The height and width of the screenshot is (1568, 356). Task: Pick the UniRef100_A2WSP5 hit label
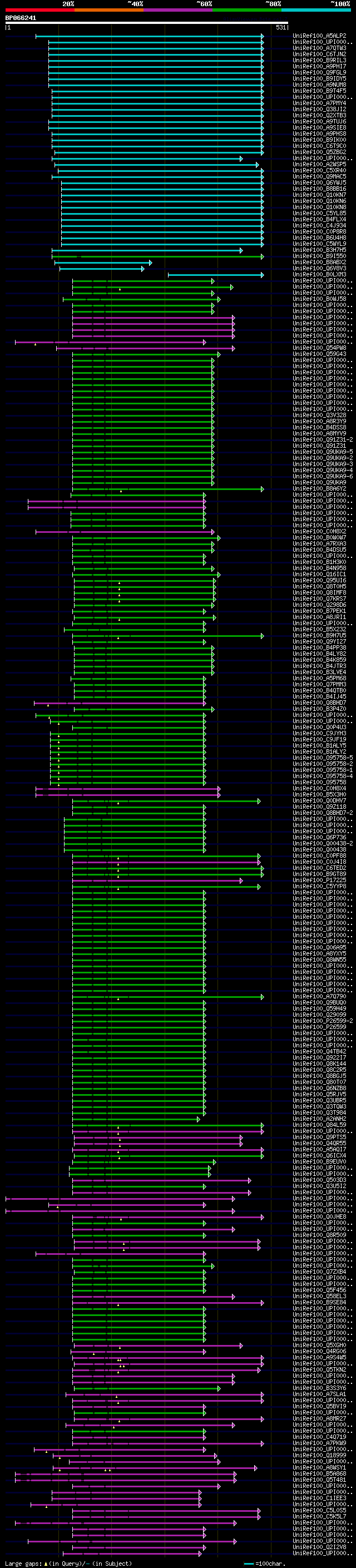[319, 165]
